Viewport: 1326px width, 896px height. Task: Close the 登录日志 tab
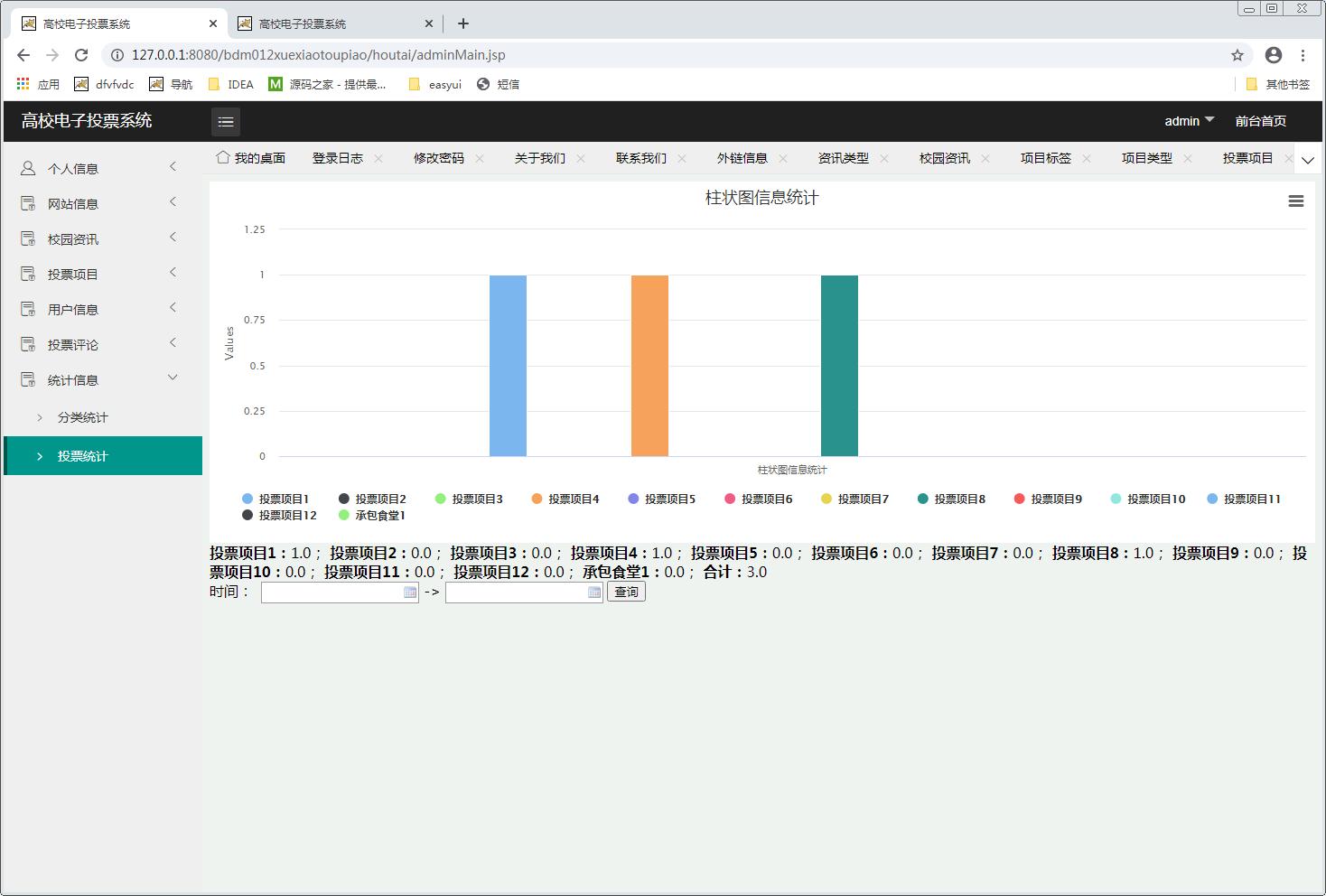[x=378, y=158]
